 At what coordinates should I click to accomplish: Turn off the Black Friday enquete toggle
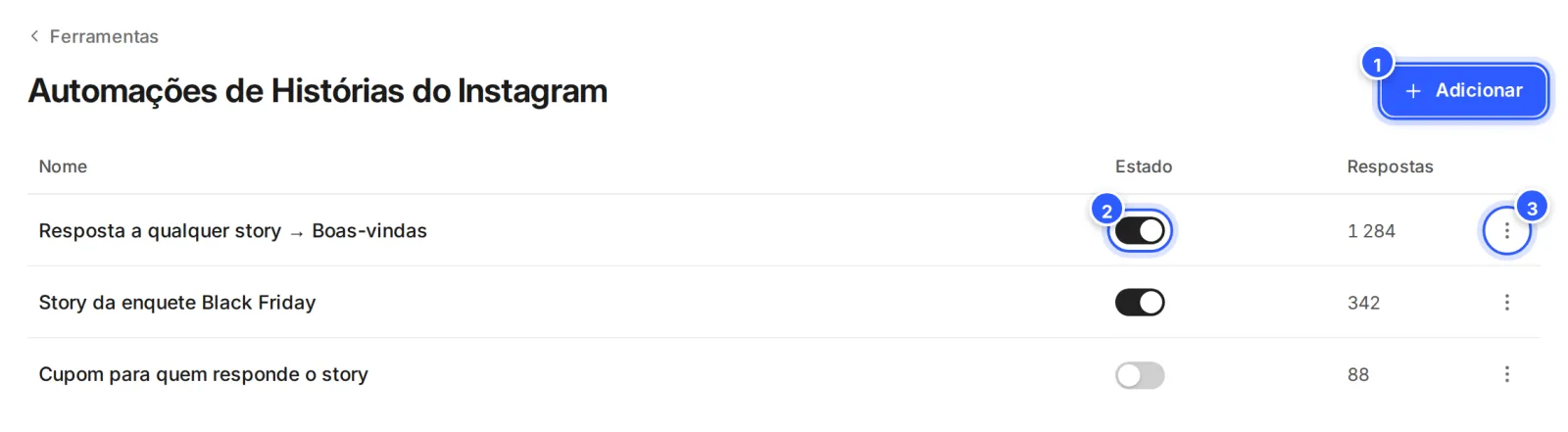click(x=1140, y=303)
